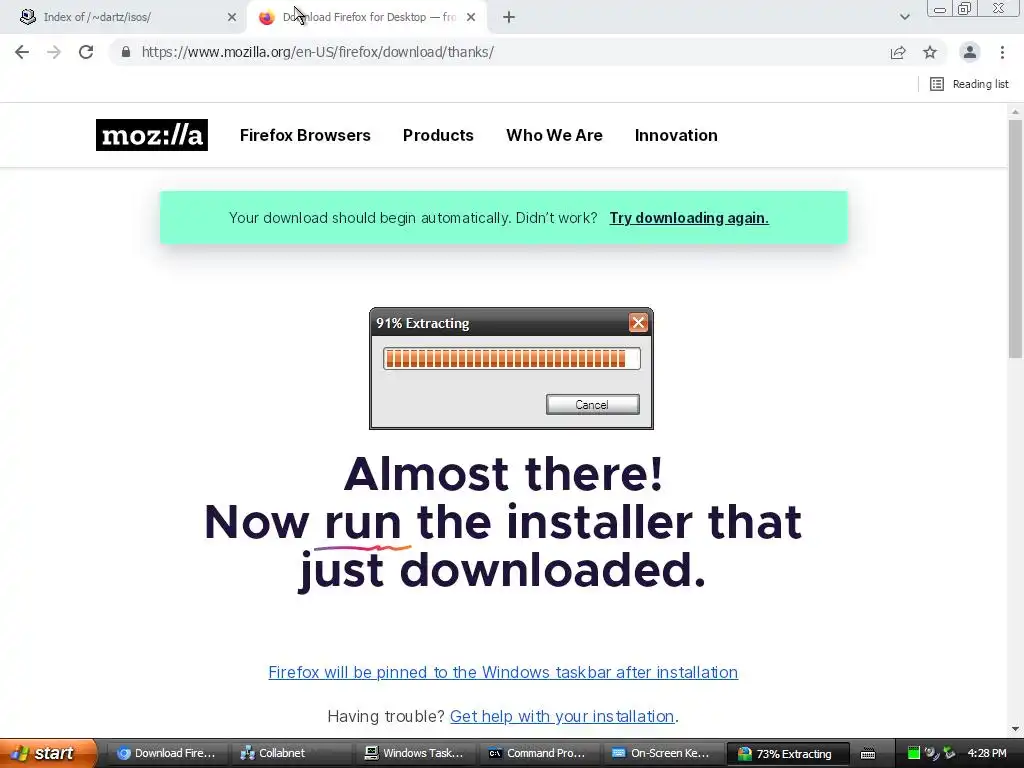Switch to Download Fire... taskbar button
The width and height of the screenshot is (1024, 768).
coord(167,754)
